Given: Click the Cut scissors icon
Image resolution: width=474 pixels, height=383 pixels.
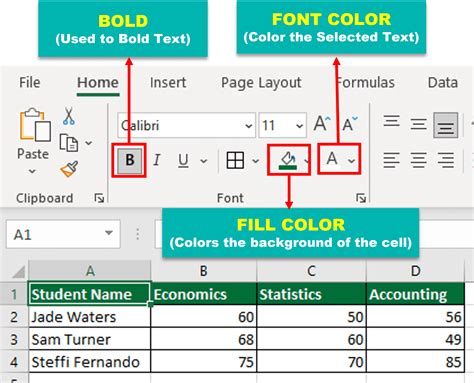Looking at the screenshot, I should 69,116.
